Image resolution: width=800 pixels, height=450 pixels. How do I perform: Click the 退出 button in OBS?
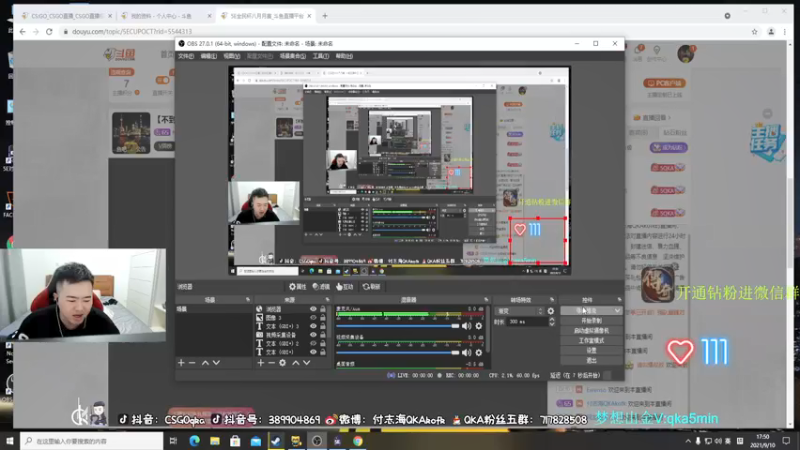coord(591,360)
